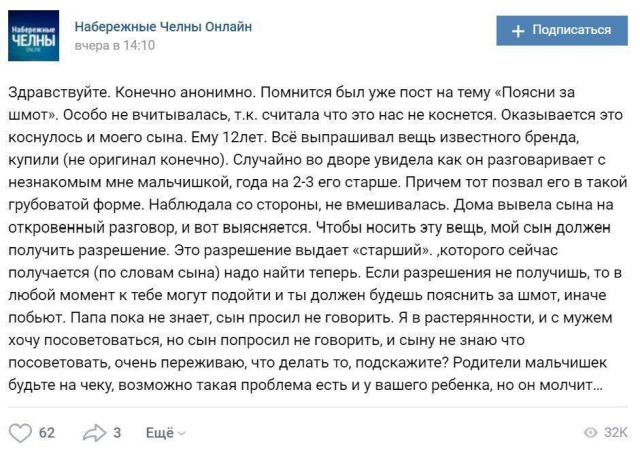Click the chevron beside Ещё
The width and height of the screenshot is (640, 456).
pos(181,434)
